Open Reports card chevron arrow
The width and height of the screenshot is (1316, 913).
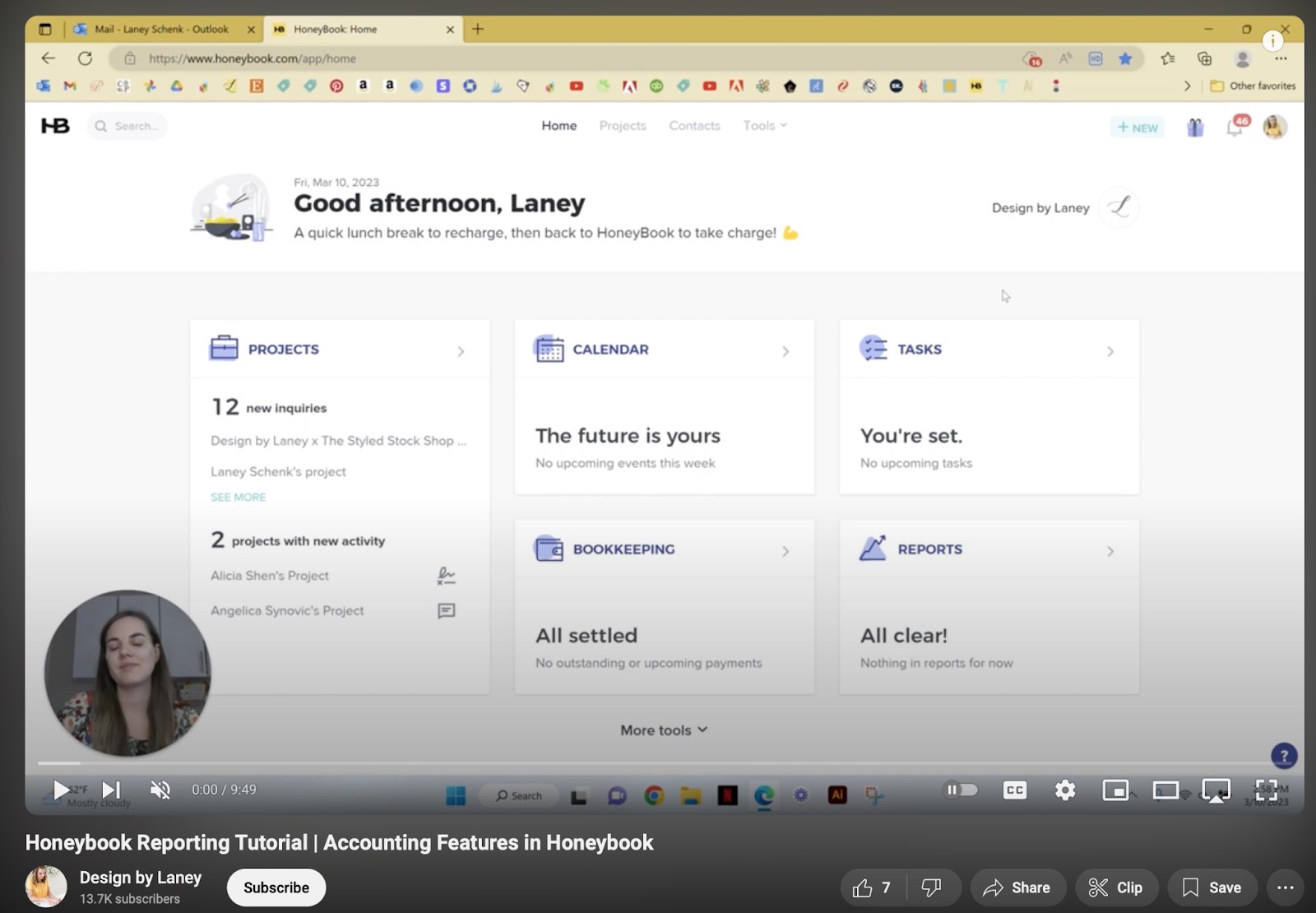pyautogui.click(x=1110, y=551)
